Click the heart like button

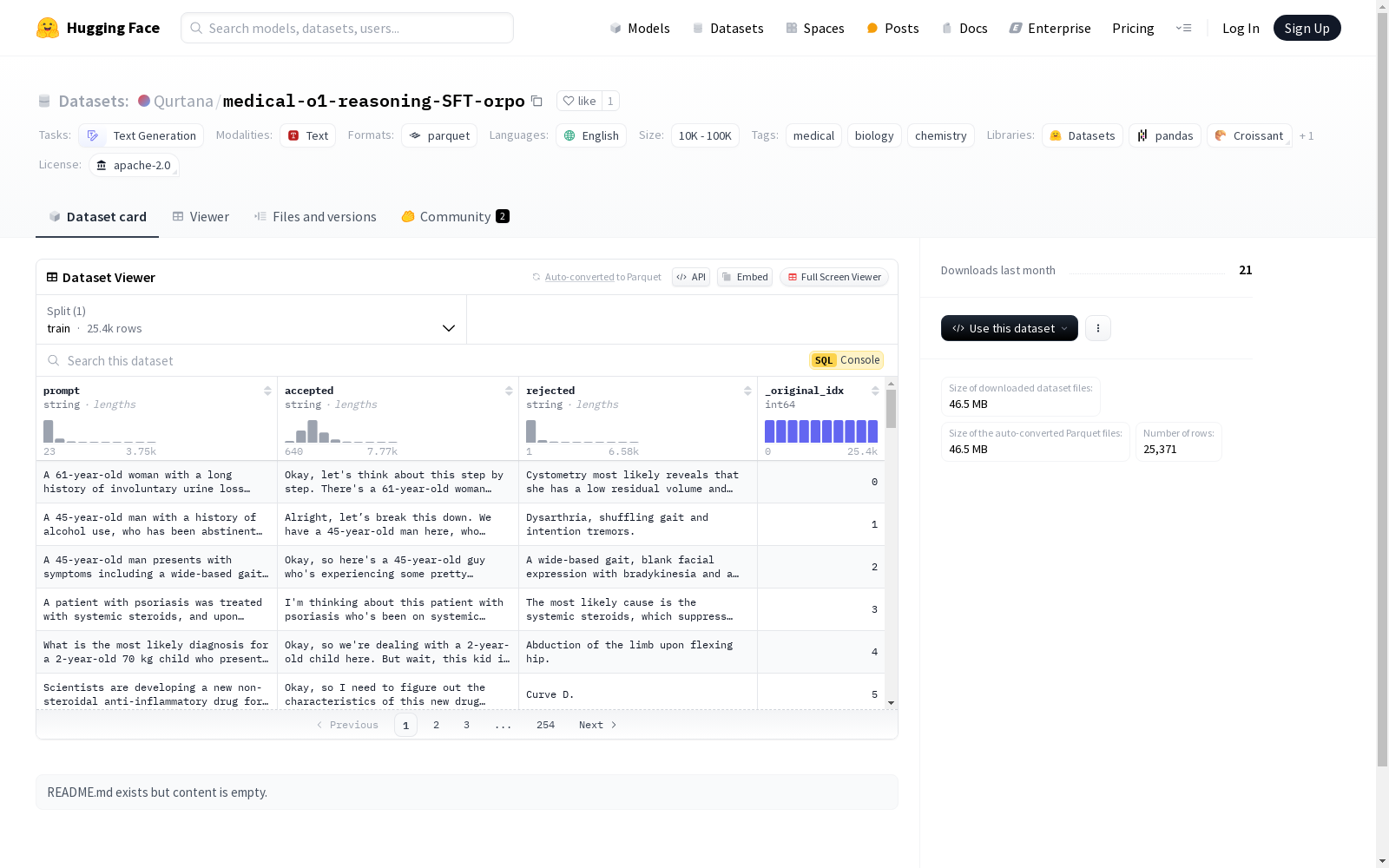579,101
